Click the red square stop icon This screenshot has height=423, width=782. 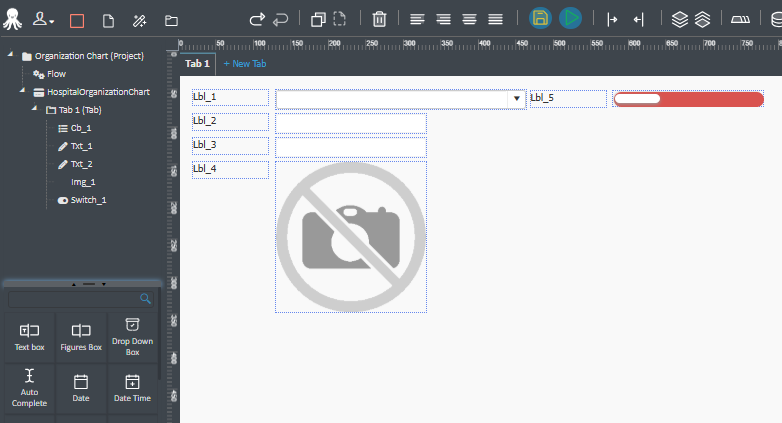pos(77,21)
